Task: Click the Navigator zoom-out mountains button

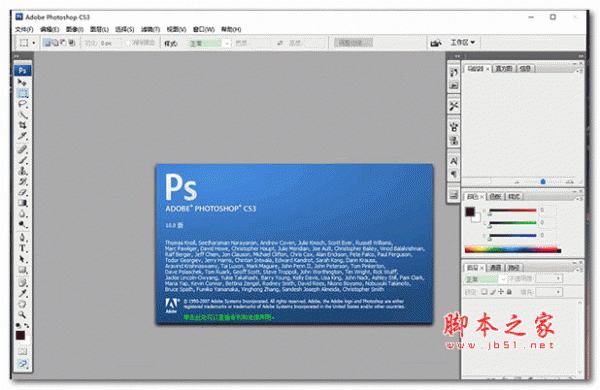Action: [517, 182]
